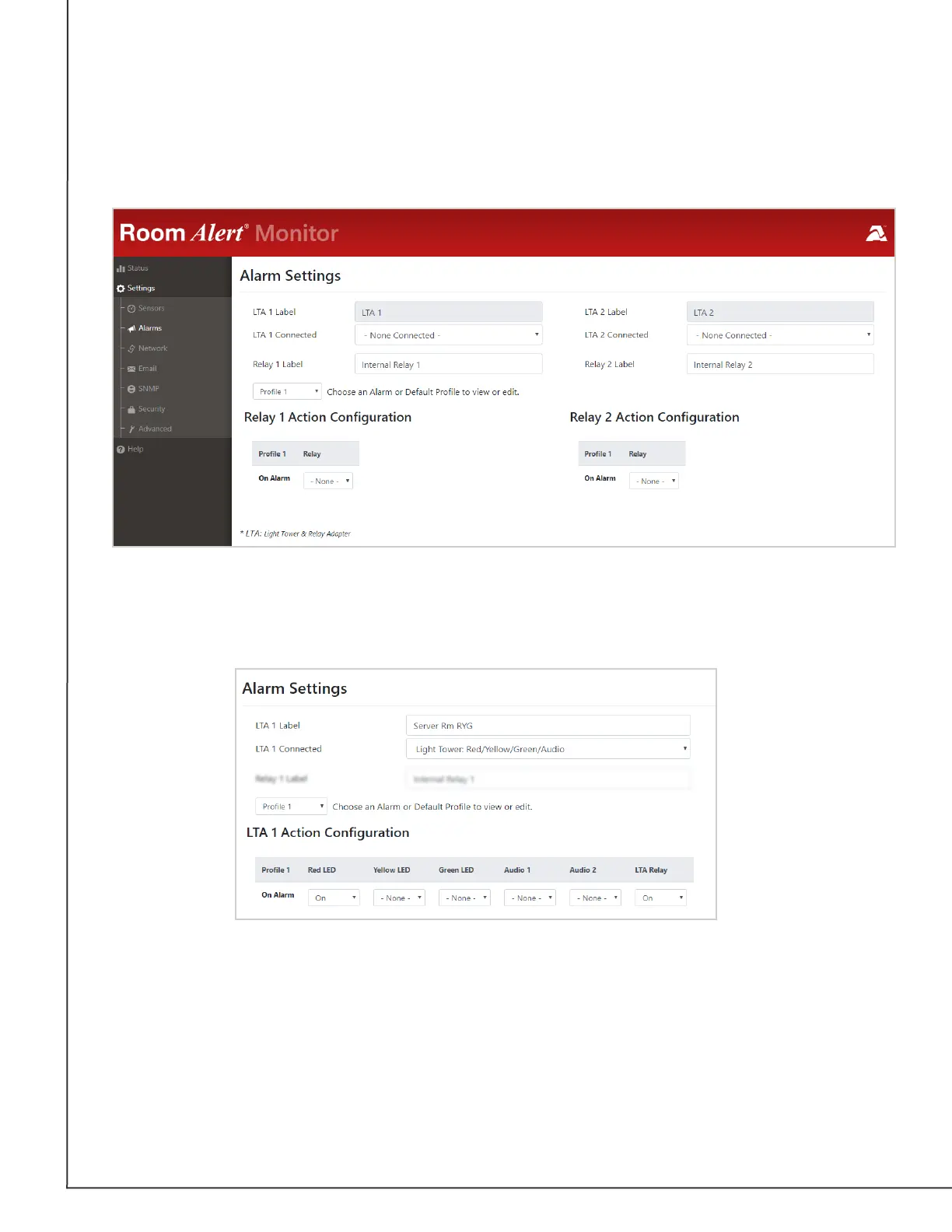The height and width of the screenshot is (1232, 952).
Task: Click the Email envelope icon
Action: tap(131, 369)
